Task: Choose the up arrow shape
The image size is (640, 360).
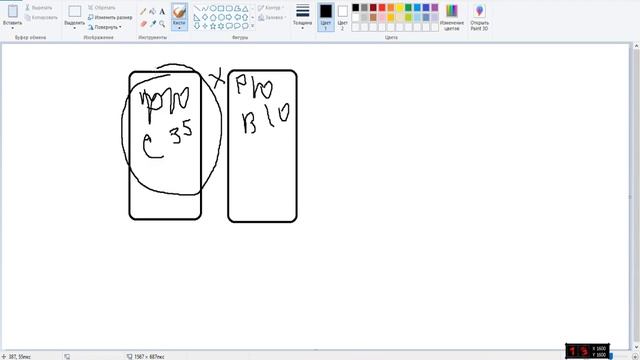Action: (x=245, y=17)
